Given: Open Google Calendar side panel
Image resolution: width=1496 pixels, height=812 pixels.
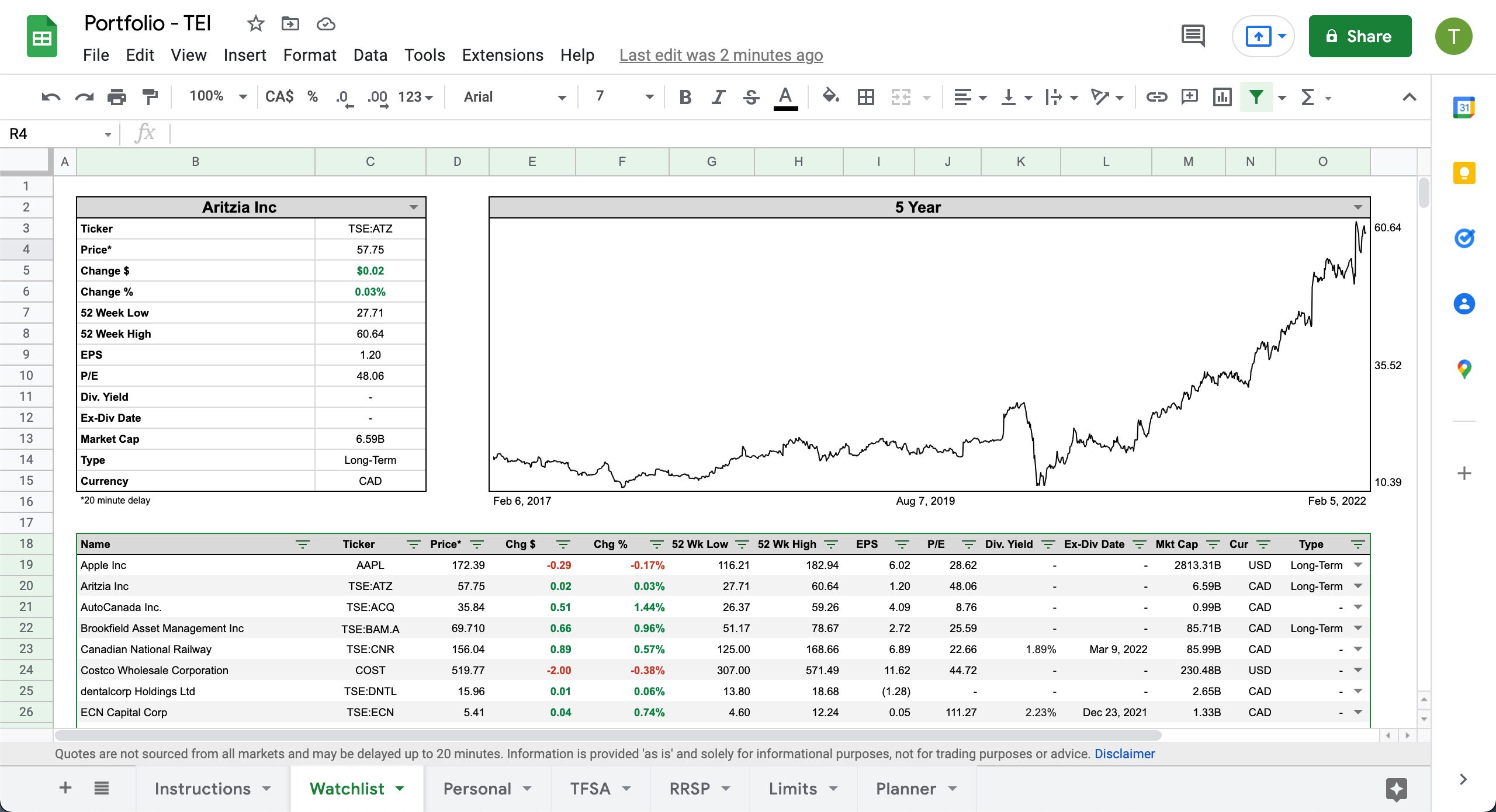Looking at the screenshot, I should click(1464, 107).
